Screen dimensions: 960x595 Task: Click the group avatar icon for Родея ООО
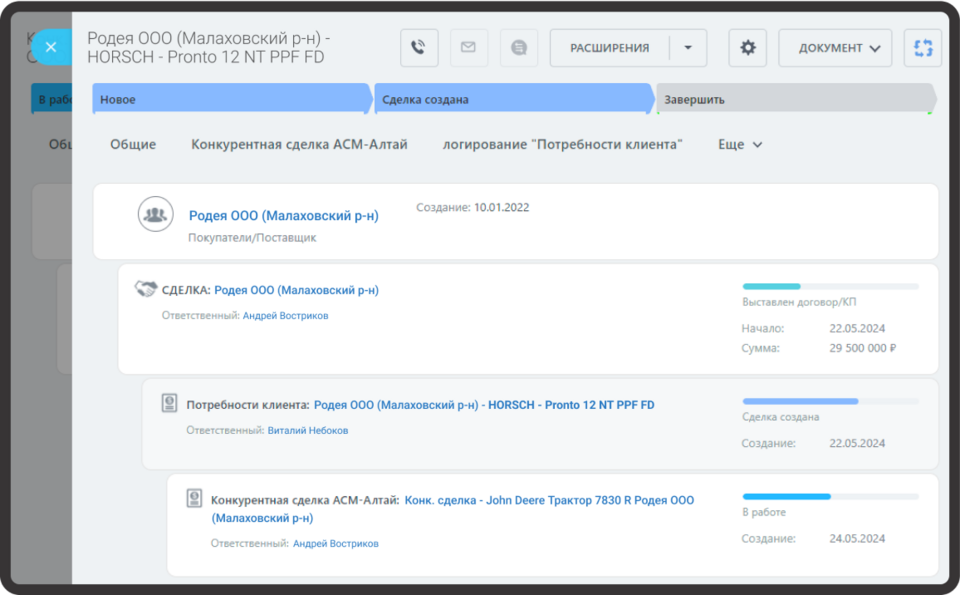pos(155,215)
